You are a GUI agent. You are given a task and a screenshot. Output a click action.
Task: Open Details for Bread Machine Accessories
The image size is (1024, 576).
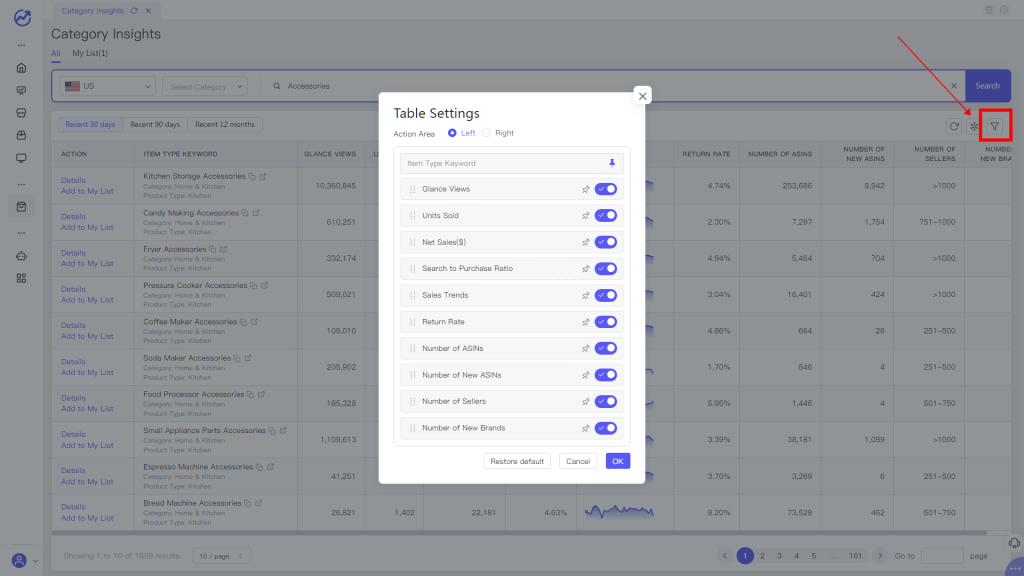tap(73, 507)
